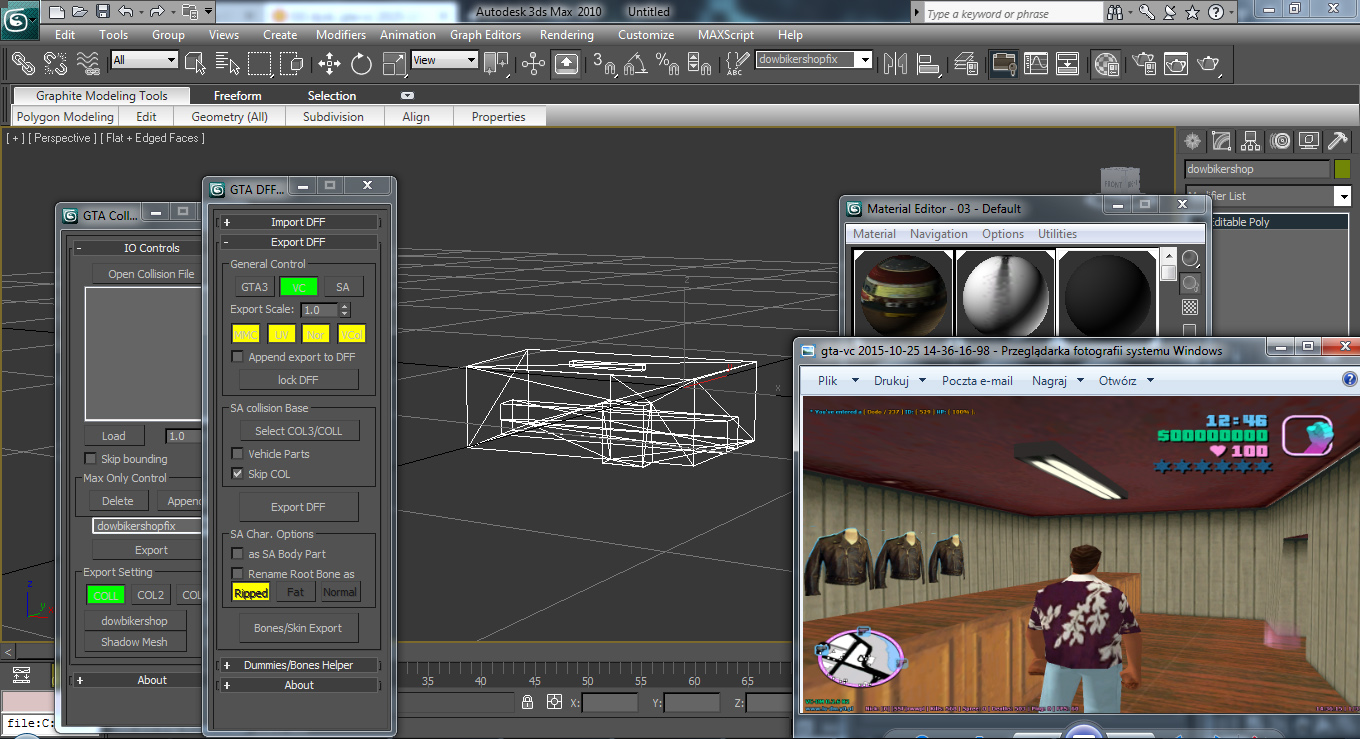Click the Select COL3/COLL button
The width and height of the screenshot is (1360, 739).
click(298, 431)
